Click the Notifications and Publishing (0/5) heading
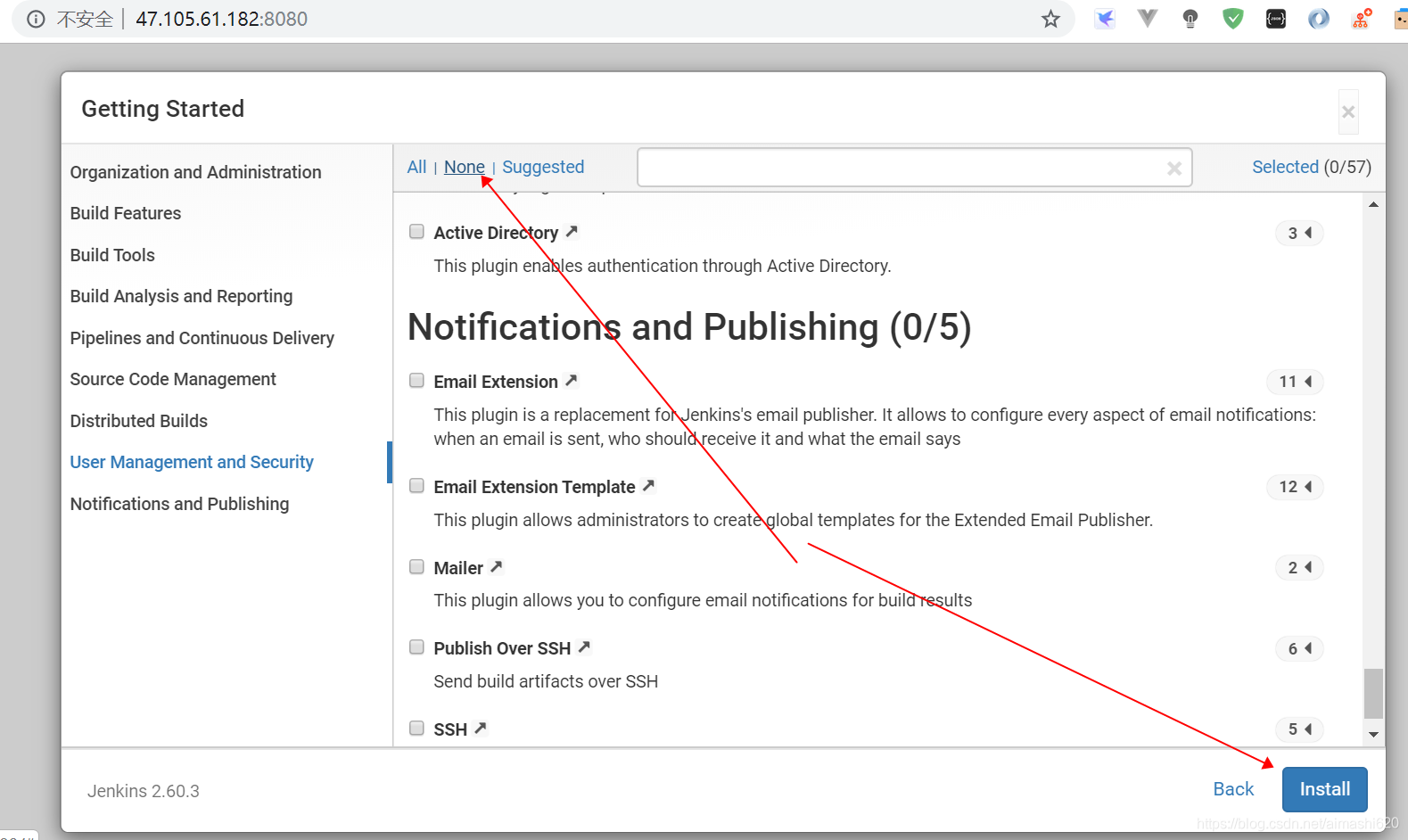Image resolution: width=1408 pixels, height=840 pixels. (x=689, y=327)
